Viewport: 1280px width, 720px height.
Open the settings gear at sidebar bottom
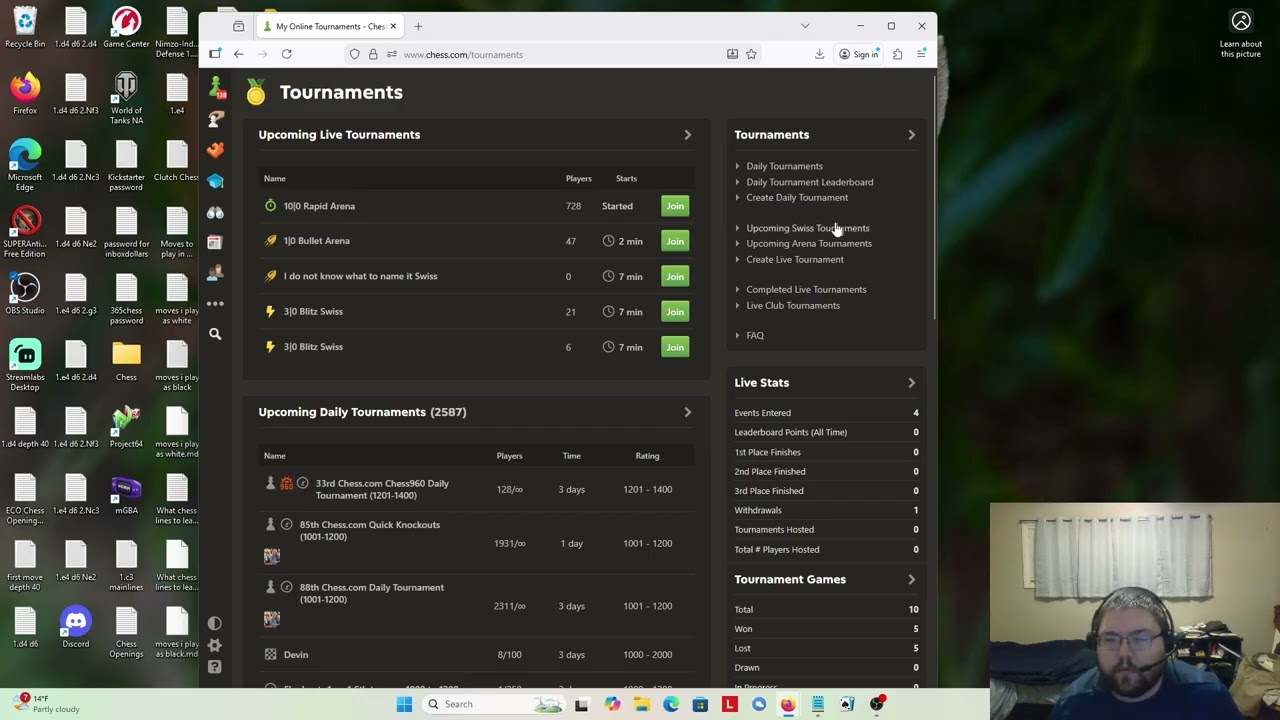click(215, 645)
